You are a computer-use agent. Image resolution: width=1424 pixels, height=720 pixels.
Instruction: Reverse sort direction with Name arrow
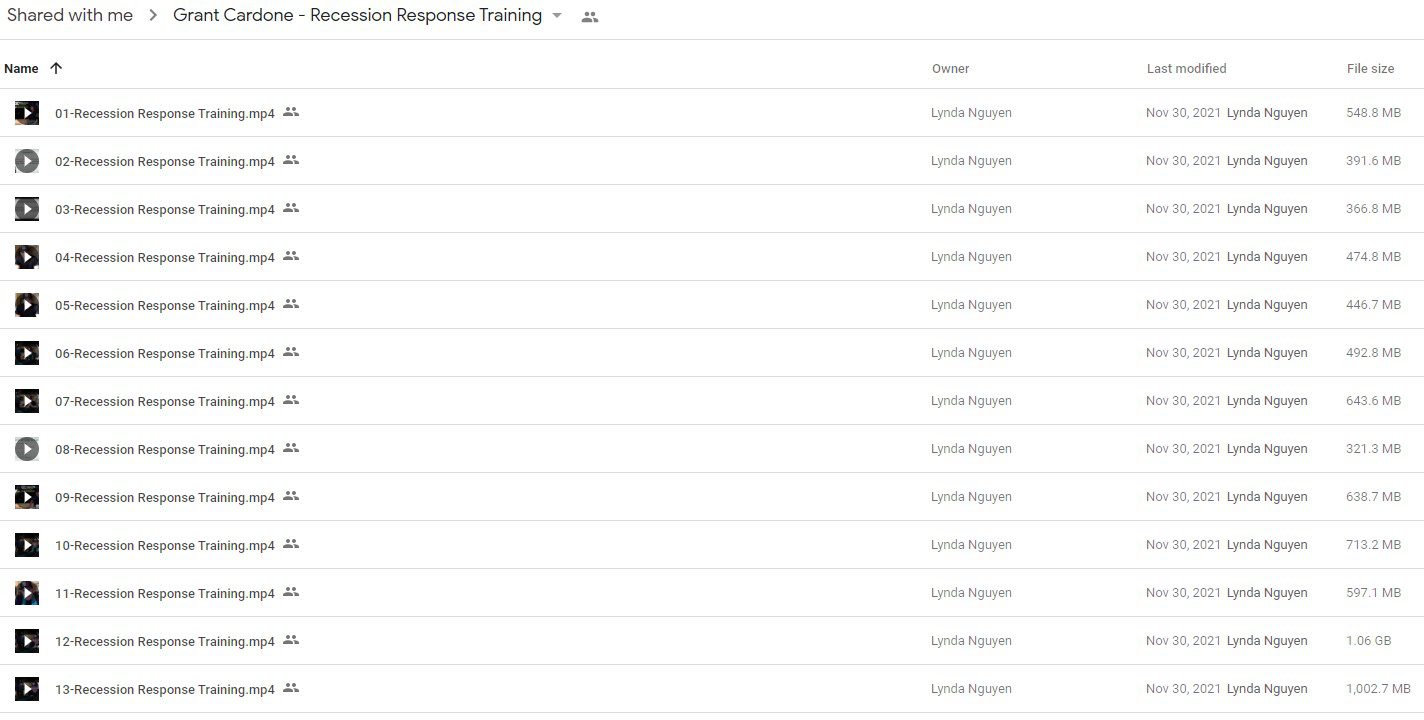[x=56, y=68]
